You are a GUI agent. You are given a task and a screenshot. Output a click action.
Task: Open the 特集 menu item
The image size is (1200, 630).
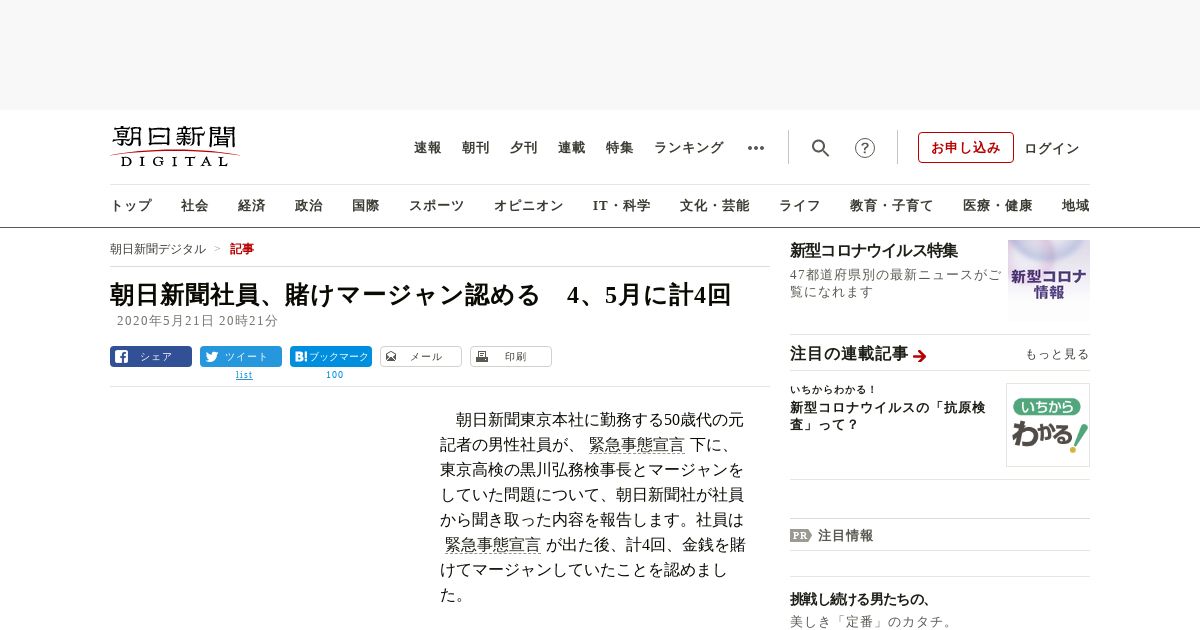620,148
